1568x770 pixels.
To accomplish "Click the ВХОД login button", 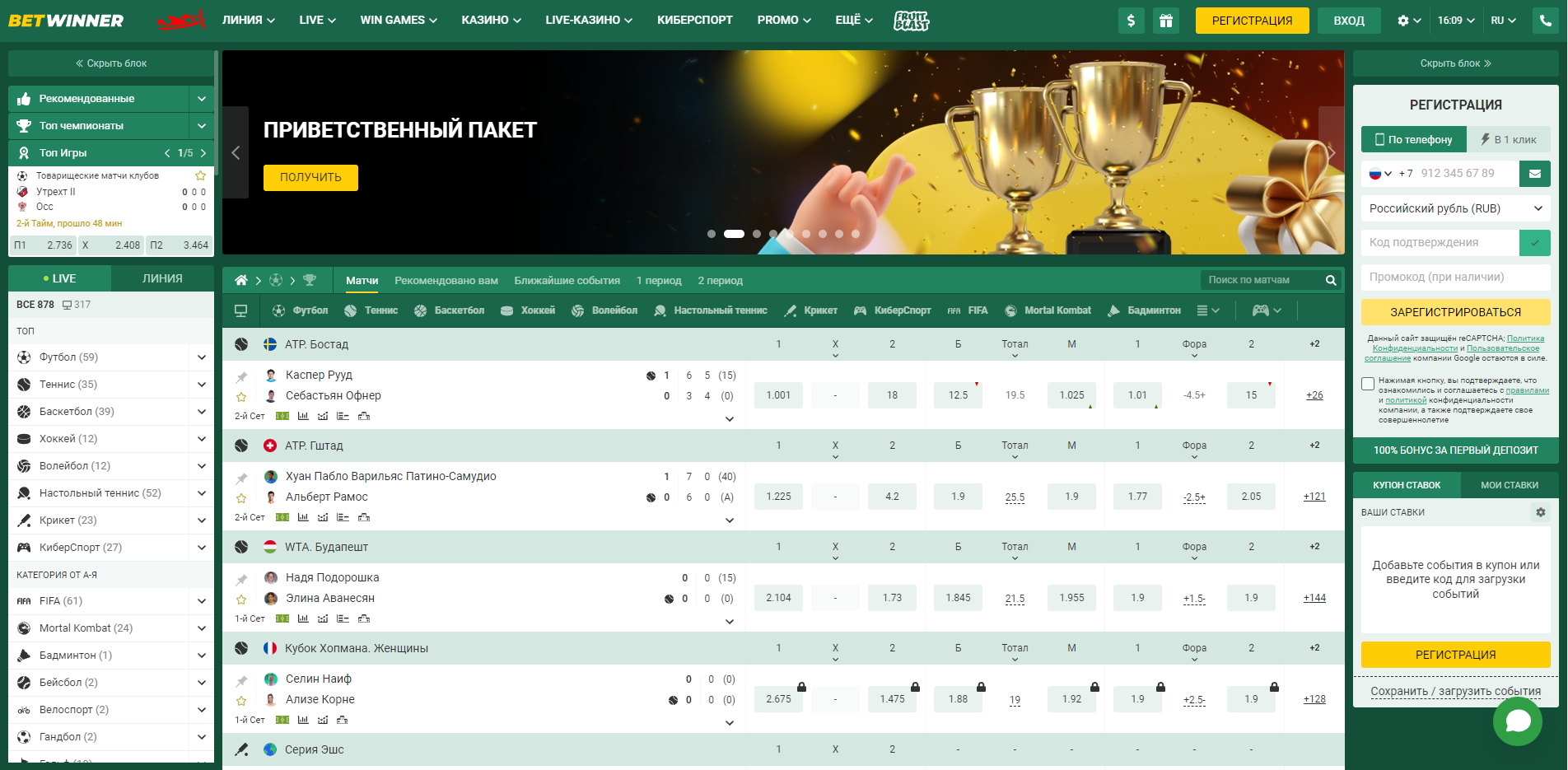I will (1349, 21).
